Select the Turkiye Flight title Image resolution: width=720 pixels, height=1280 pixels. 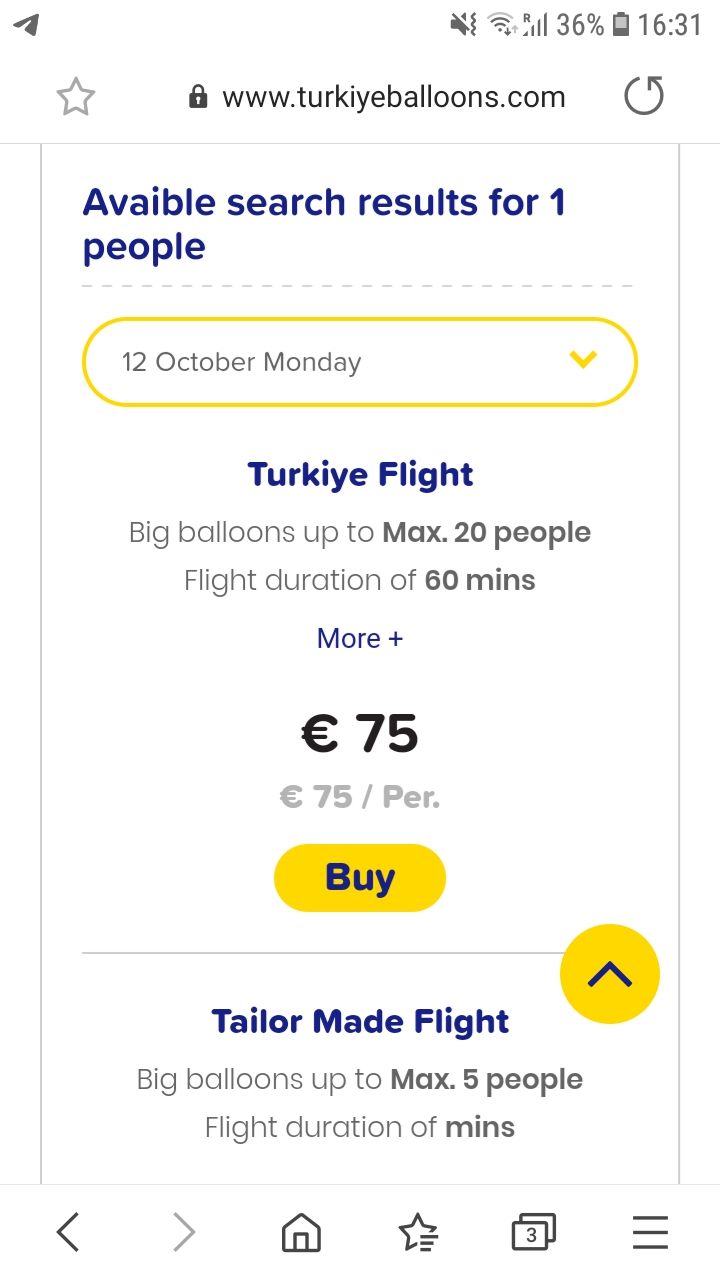click(x=360, y=474)
